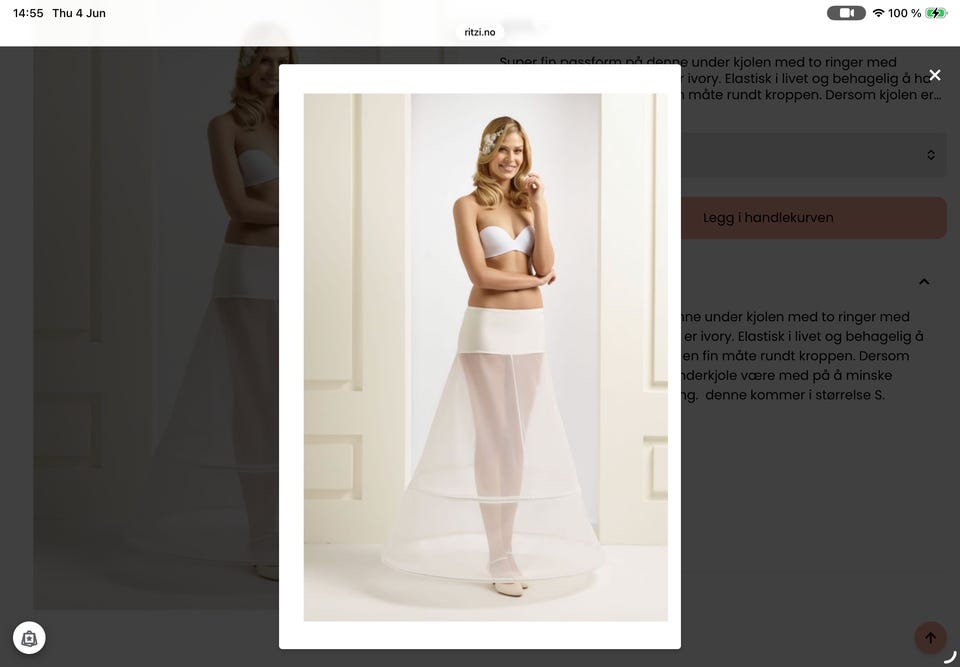Open the size selector dropdown arrows
Image resolution: width=960 pixels, height=667 pixels.
coord(931,155)
